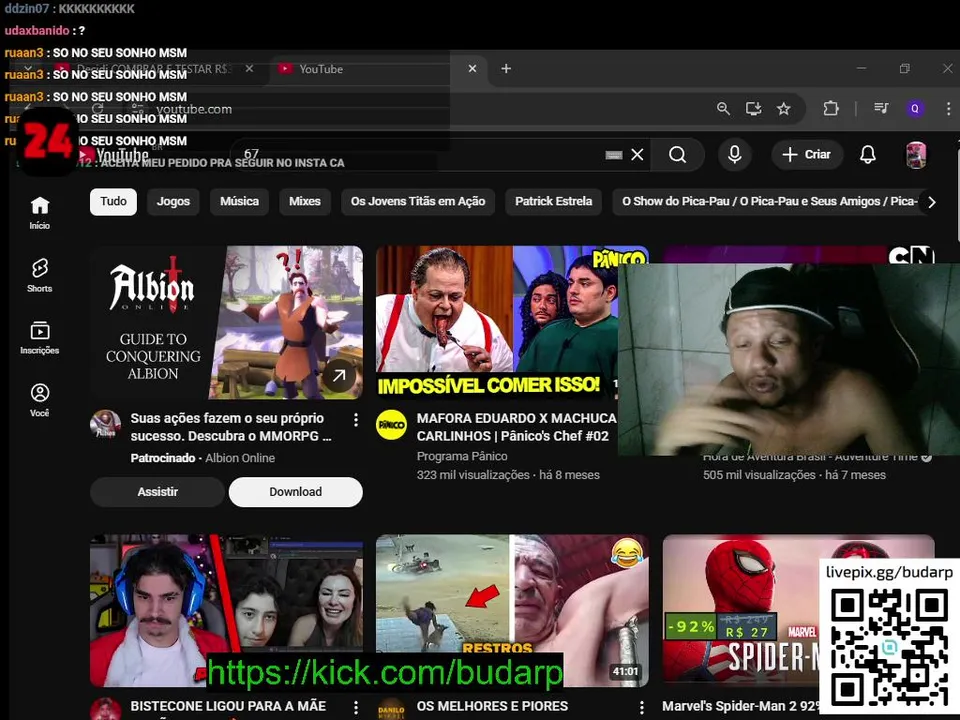Bookmark this page with star icon
The width and height of the screenshot is (960, 720).
click(783, 109)
